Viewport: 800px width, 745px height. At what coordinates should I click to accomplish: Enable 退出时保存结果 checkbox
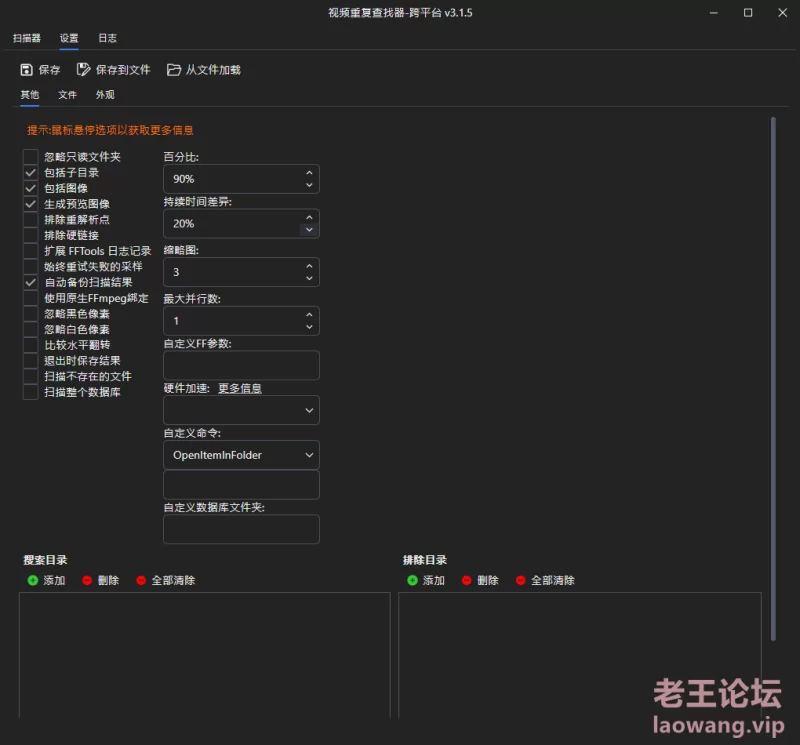[x=31, y=361]
